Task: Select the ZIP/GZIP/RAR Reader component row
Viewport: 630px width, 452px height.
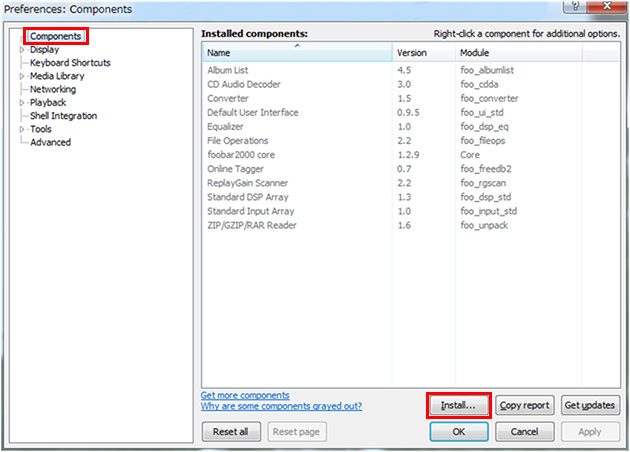Action: (251, 225)
